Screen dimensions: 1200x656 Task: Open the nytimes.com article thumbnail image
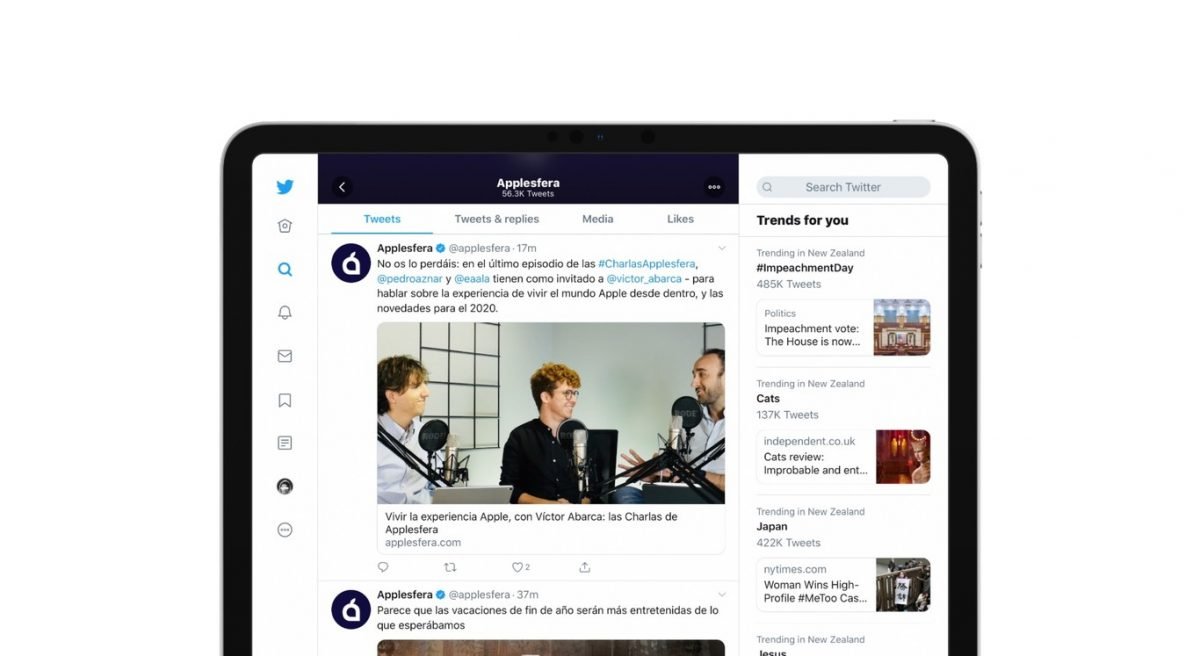(903, 585)
